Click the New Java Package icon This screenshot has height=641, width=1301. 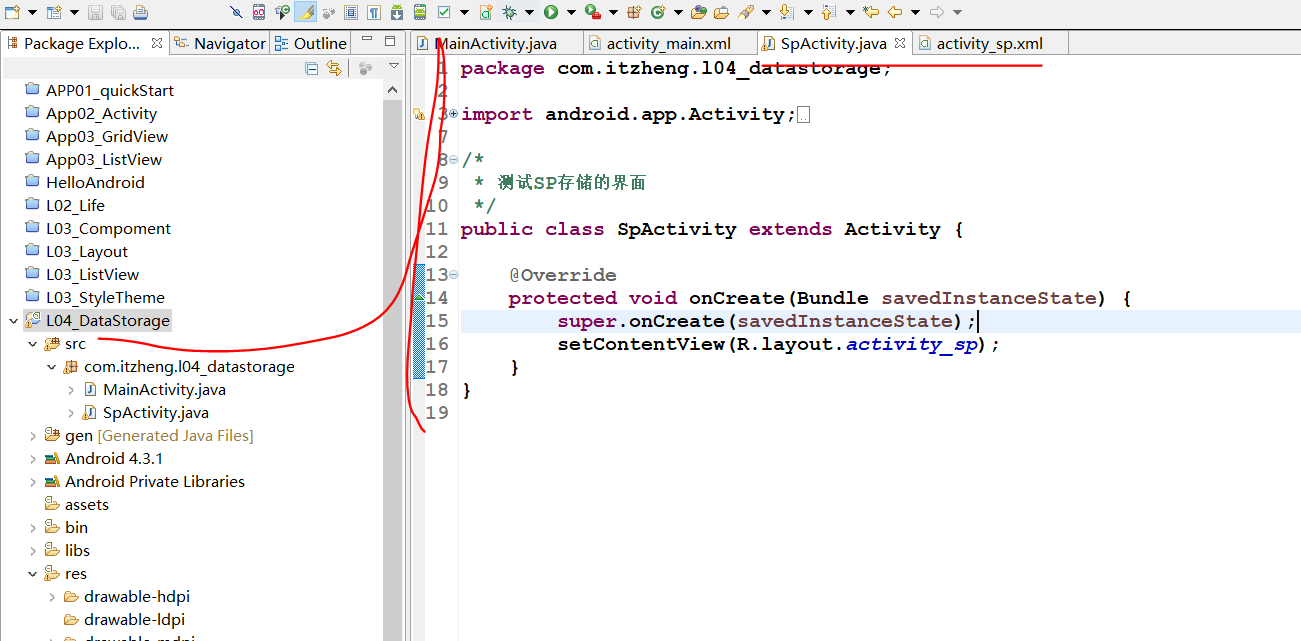pyautogui.click(x=634, y=12)
